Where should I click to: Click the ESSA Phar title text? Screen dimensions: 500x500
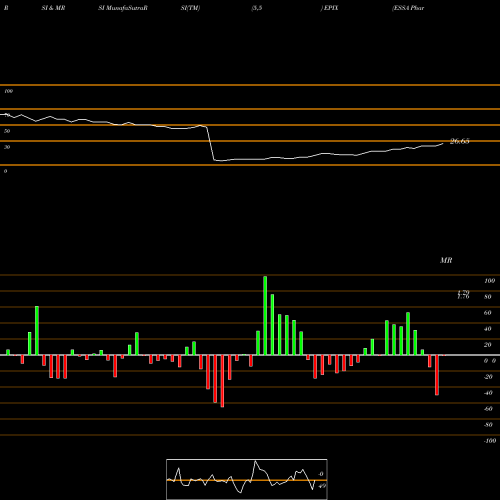408,8
